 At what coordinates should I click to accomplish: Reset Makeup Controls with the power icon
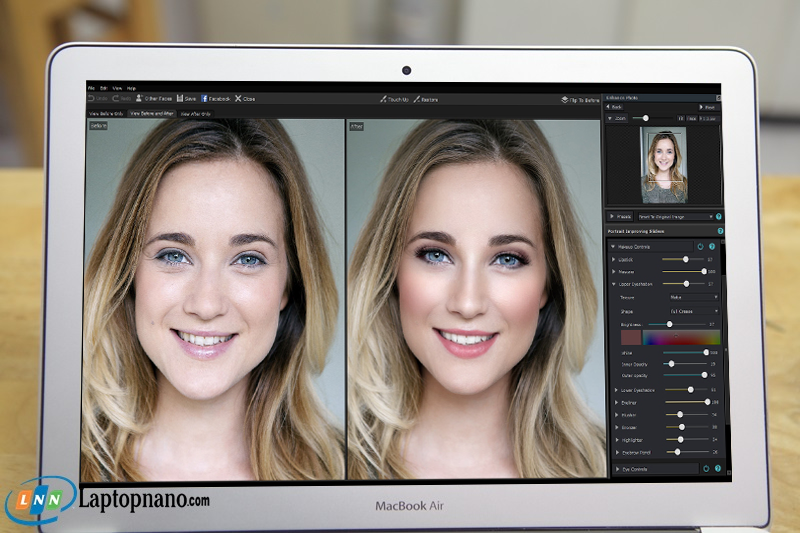coord(700,245)
